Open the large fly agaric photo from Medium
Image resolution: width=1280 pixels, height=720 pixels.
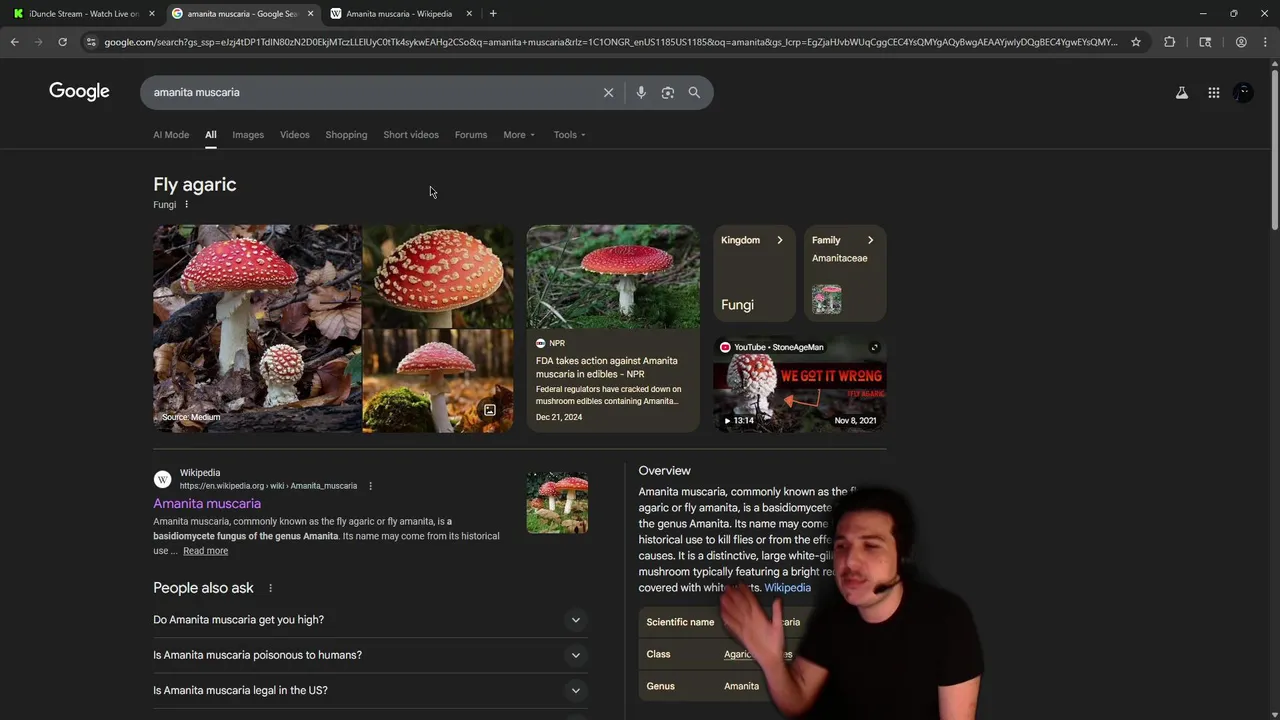(257, 328)
